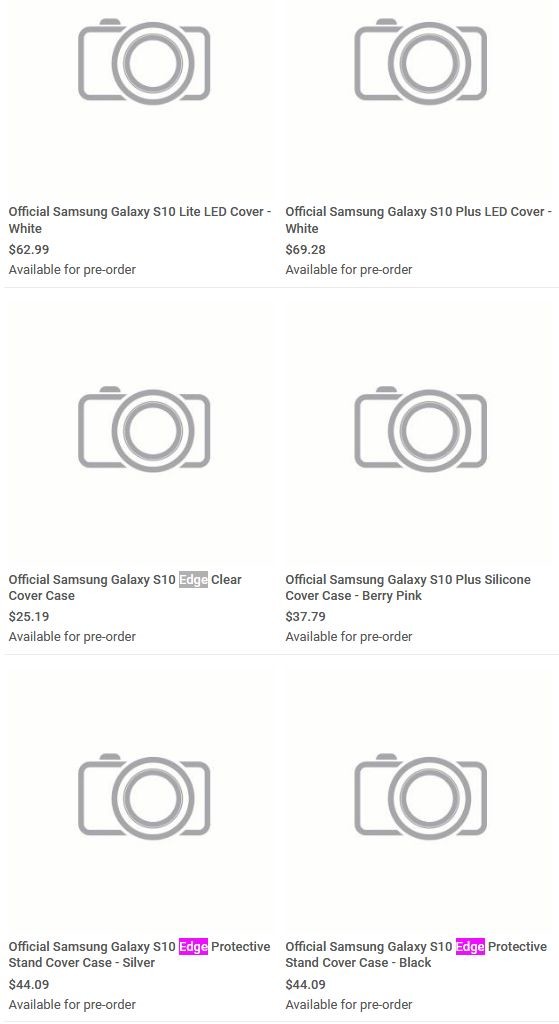
Task: Click the S10 Lite LED Cover placeholder image
Action: tap(144, 61)
